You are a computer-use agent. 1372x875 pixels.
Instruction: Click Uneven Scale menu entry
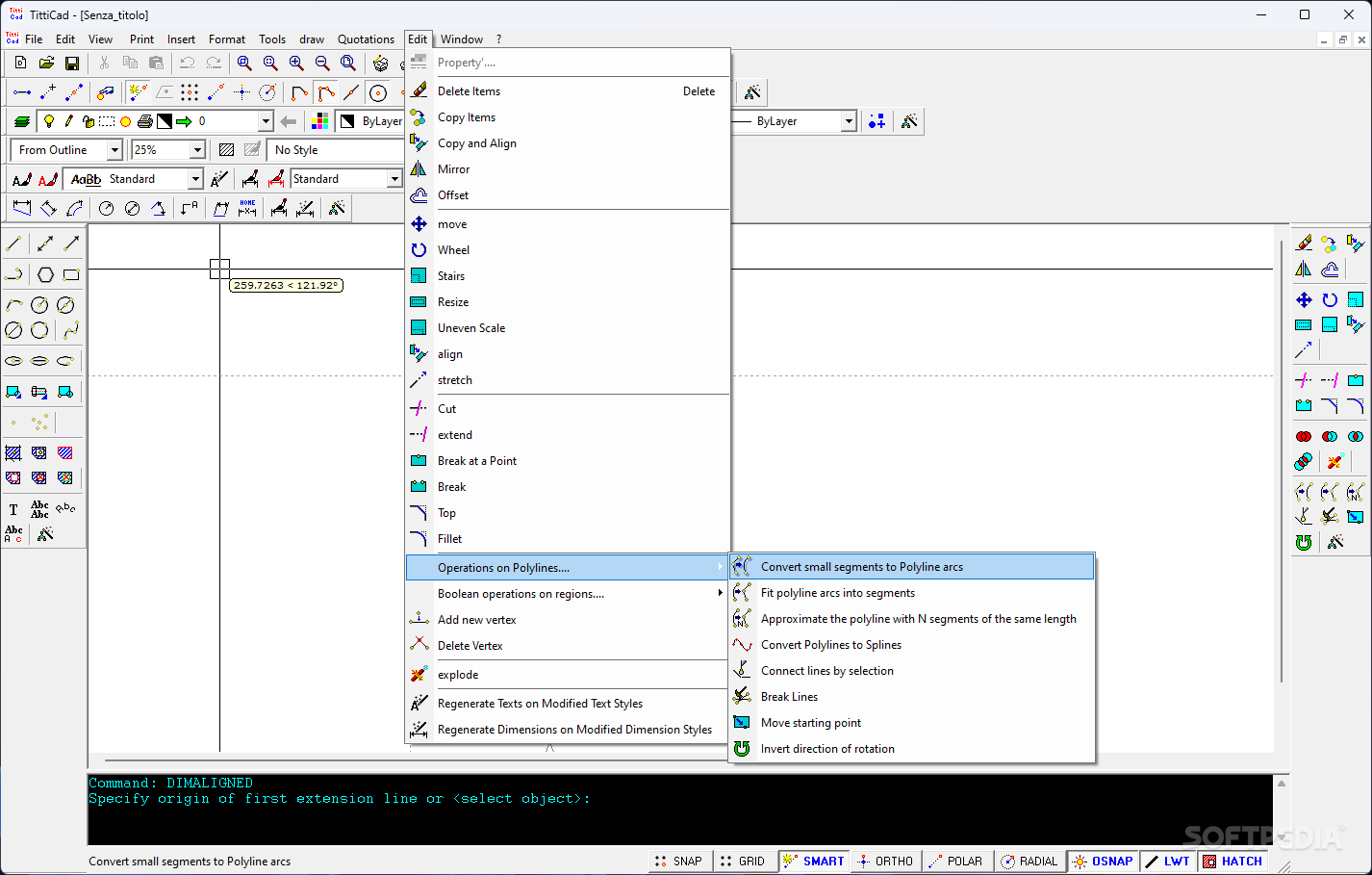[x=568, y=328]
